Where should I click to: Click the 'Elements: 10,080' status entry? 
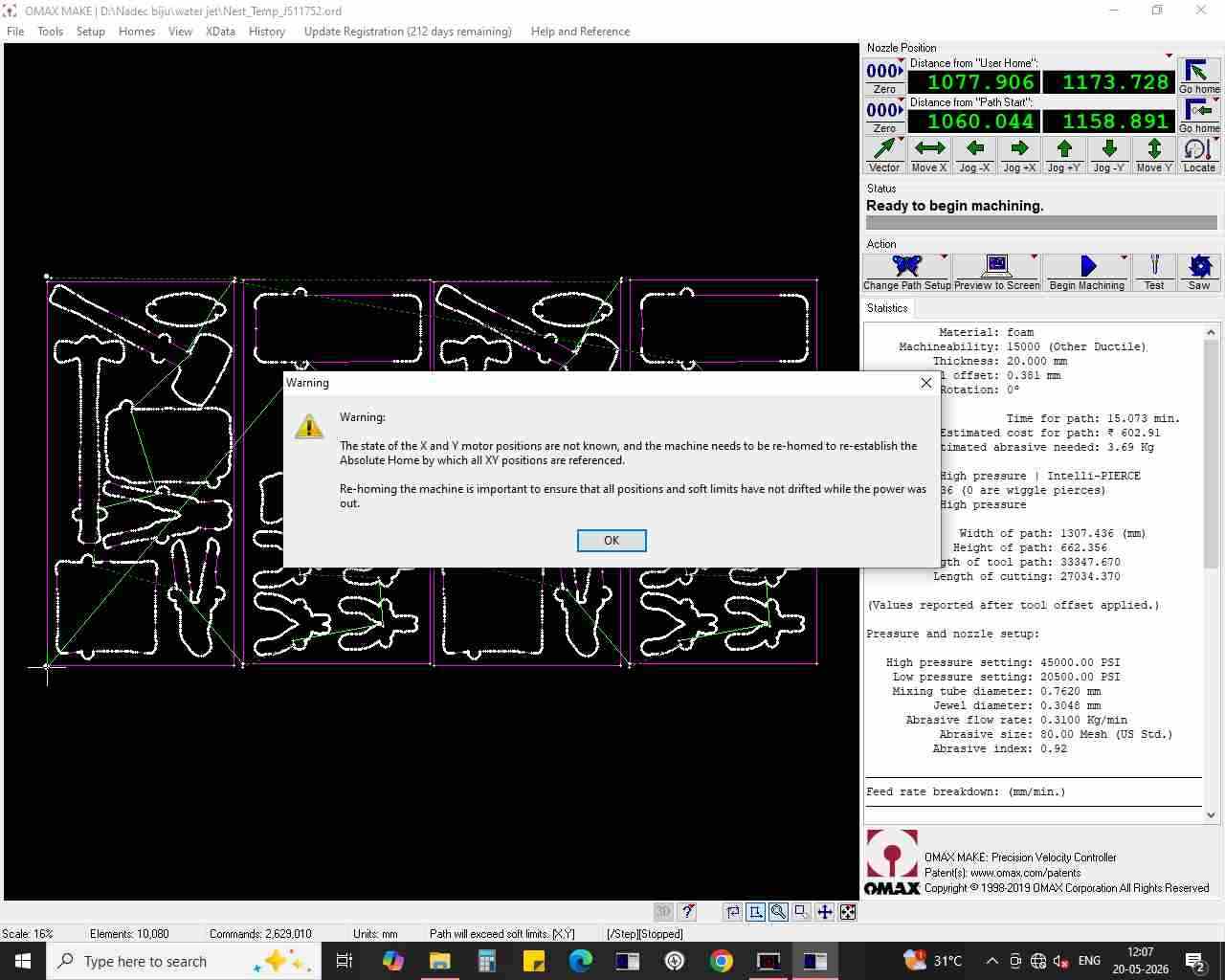pyautogui.click(x=129, y=934)
